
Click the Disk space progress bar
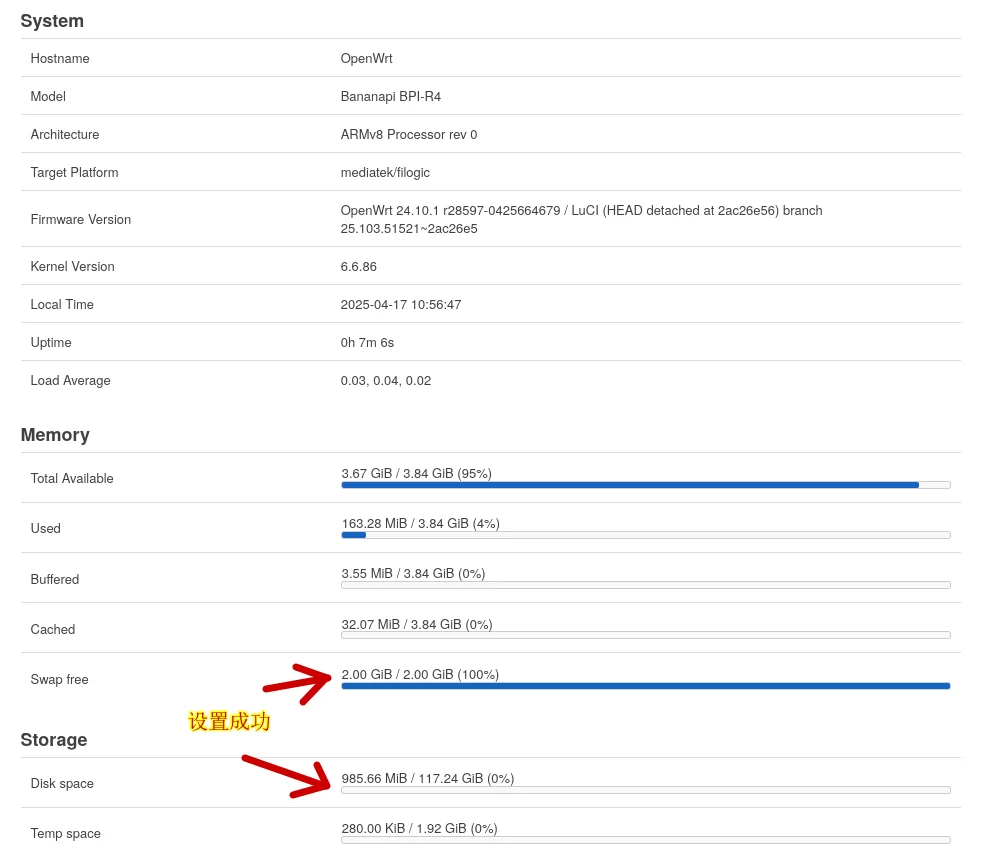point(646,790)
